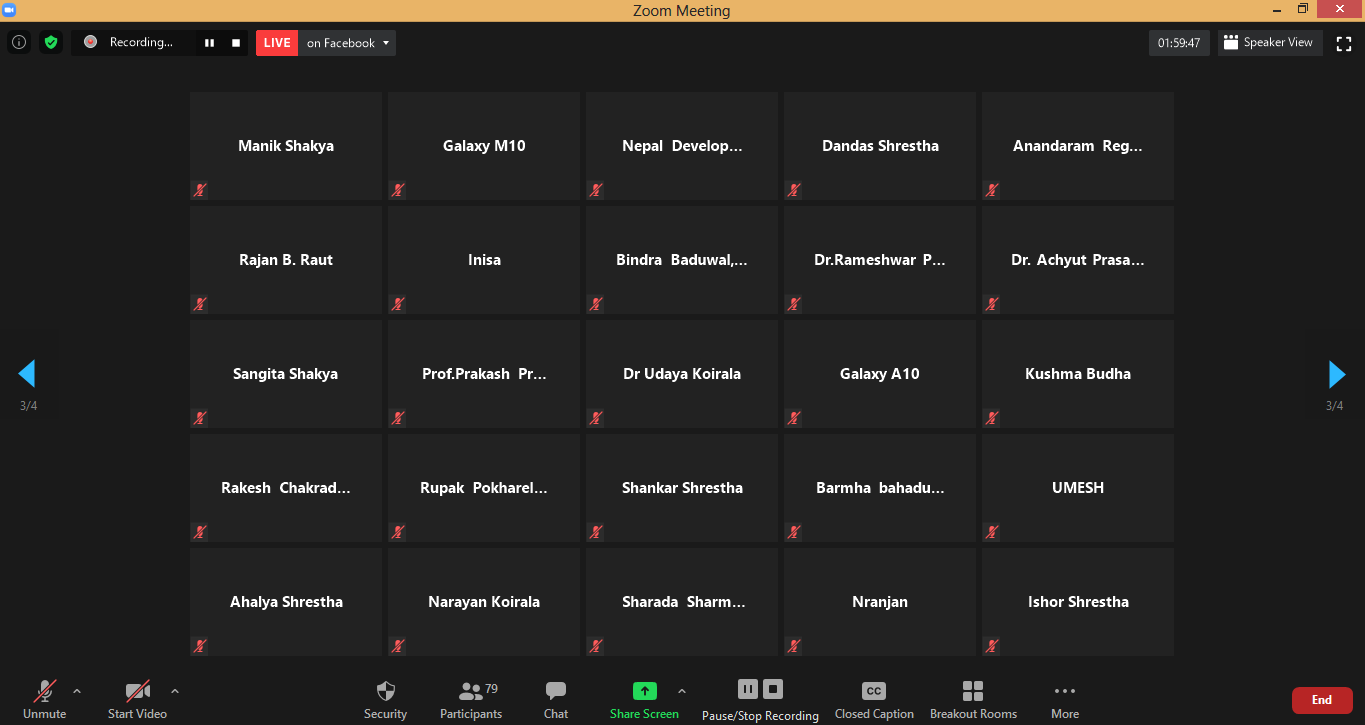Click the green Share Screen icon
This screenshot has width=1365, height=725.
645,691
